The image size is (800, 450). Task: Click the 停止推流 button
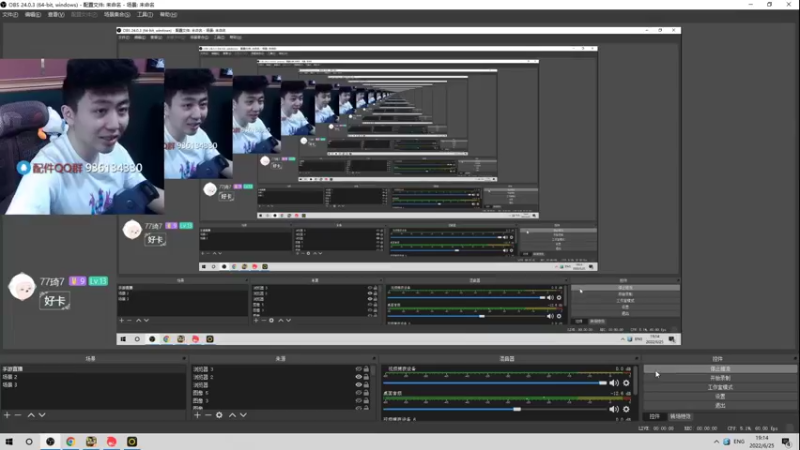720,369
